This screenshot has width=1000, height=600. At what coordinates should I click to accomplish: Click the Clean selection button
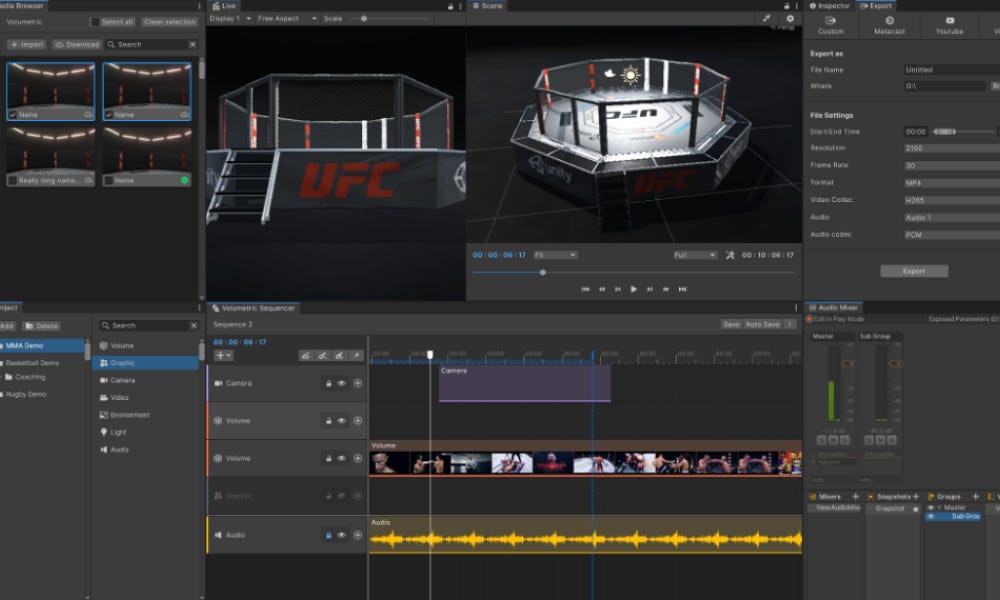(x=170, y=22)
